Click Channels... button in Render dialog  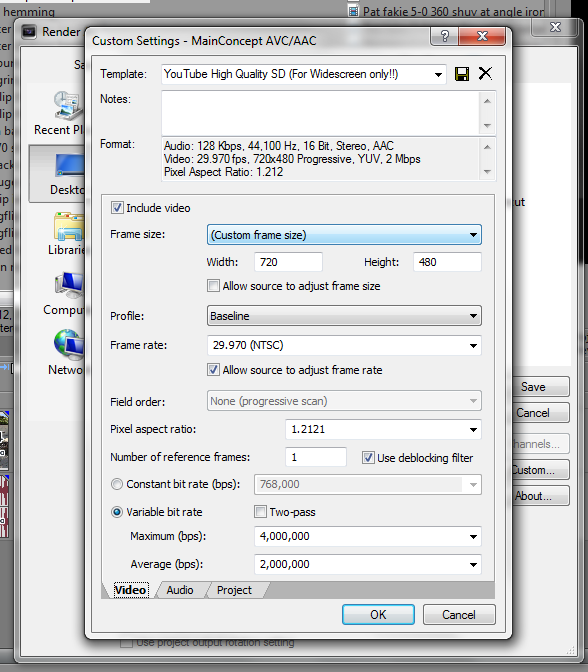541,444
